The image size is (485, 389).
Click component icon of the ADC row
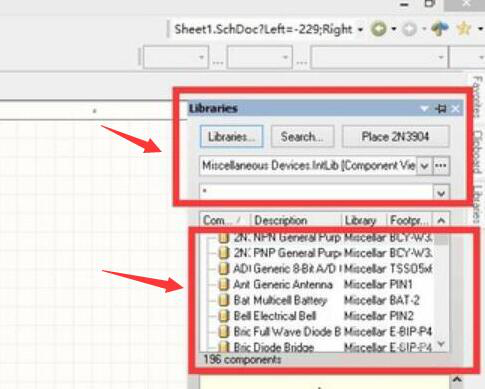point(224,269)
